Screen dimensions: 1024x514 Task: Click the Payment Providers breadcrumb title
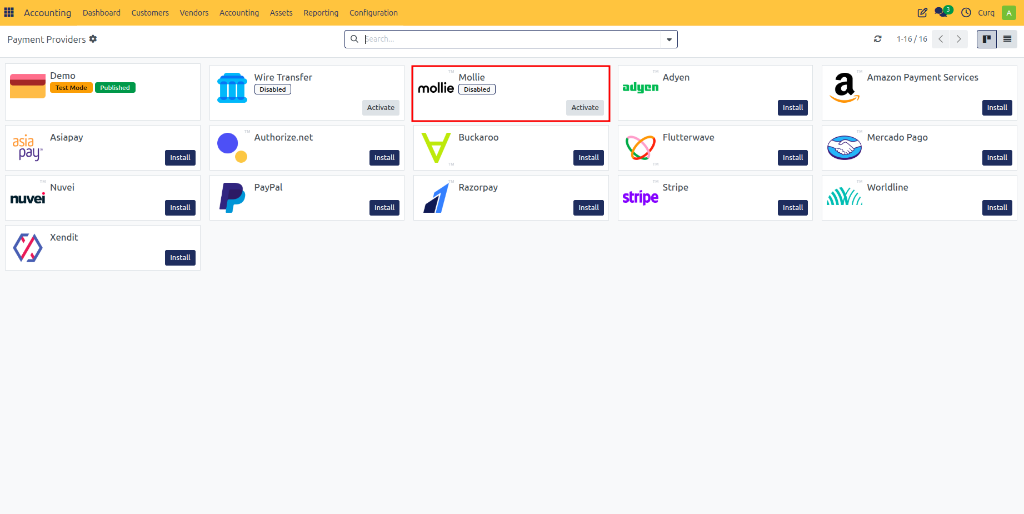(46, 40)
